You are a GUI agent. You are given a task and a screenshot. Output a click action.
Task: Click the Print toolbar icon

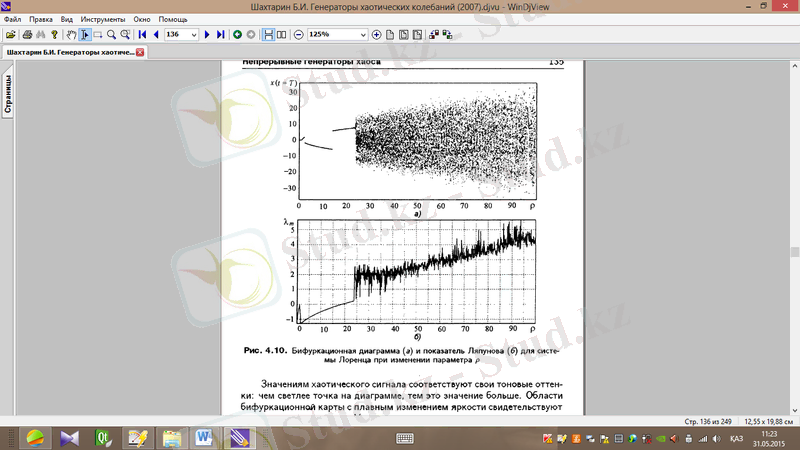(x=27, y=34)
